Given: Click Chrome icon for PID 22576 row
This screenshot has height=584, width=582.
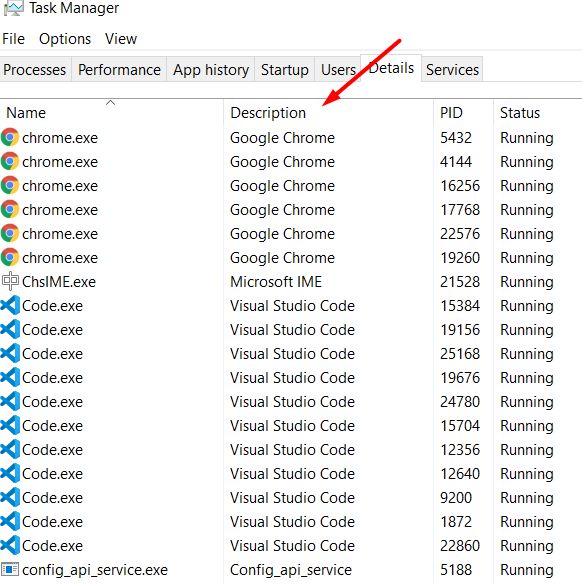Looking at the screenshot, I should (x=10, y=234).
